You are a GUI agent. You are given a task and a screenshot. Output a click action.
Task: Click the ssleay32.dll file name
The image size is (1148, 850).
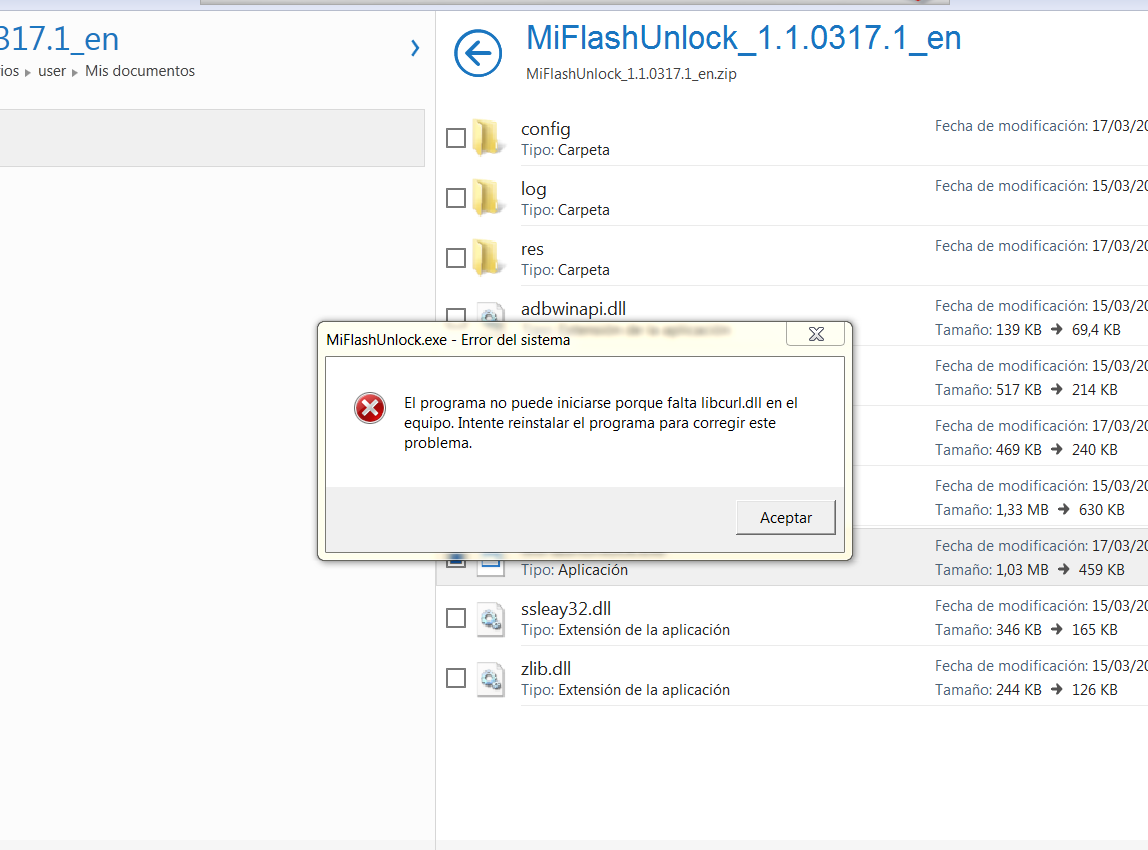(x=566, y=609)
